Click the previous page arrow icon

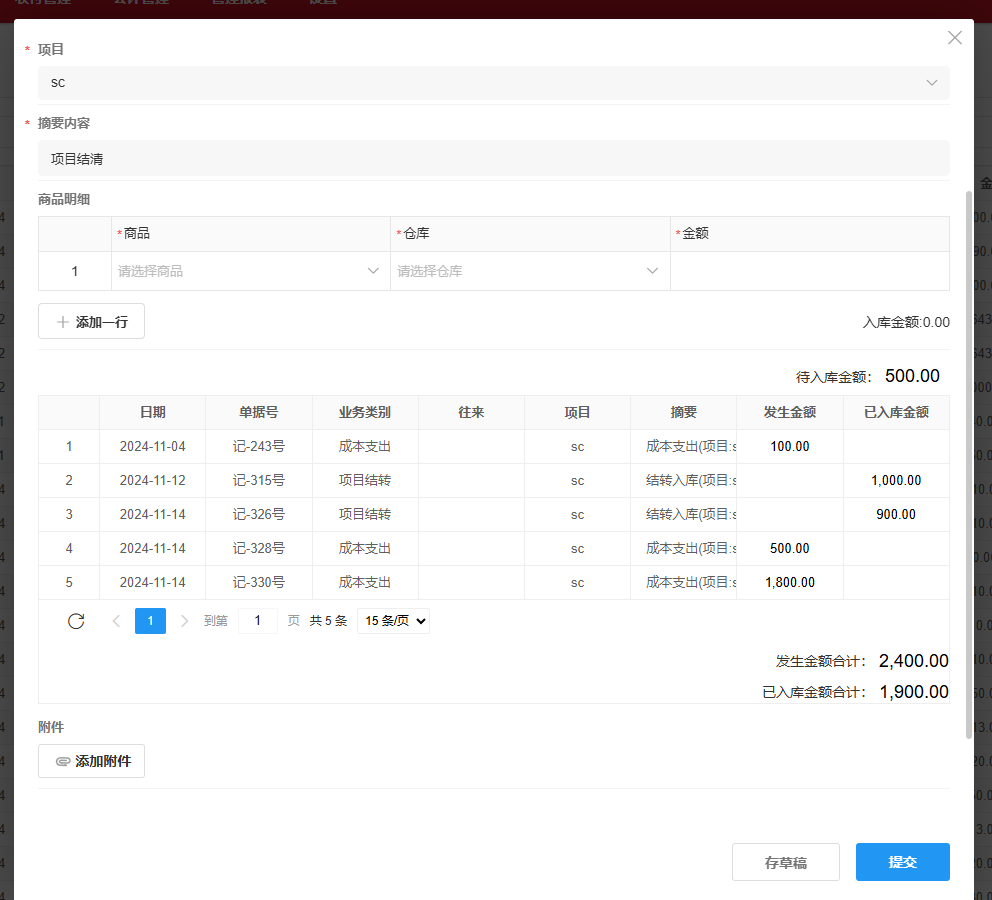[x=115, y=620]
